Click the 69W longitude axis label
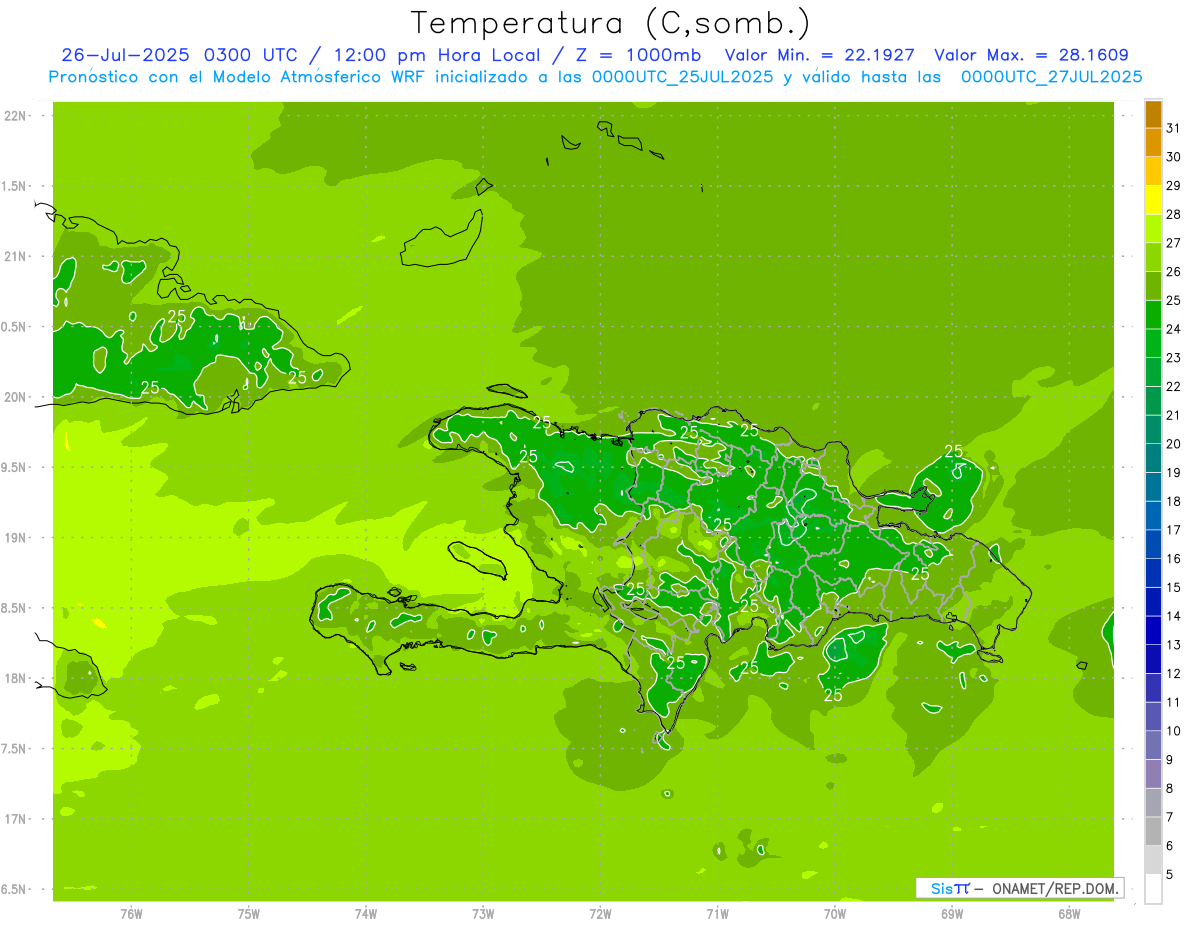The image size is (1200, 927). point(952,913)
